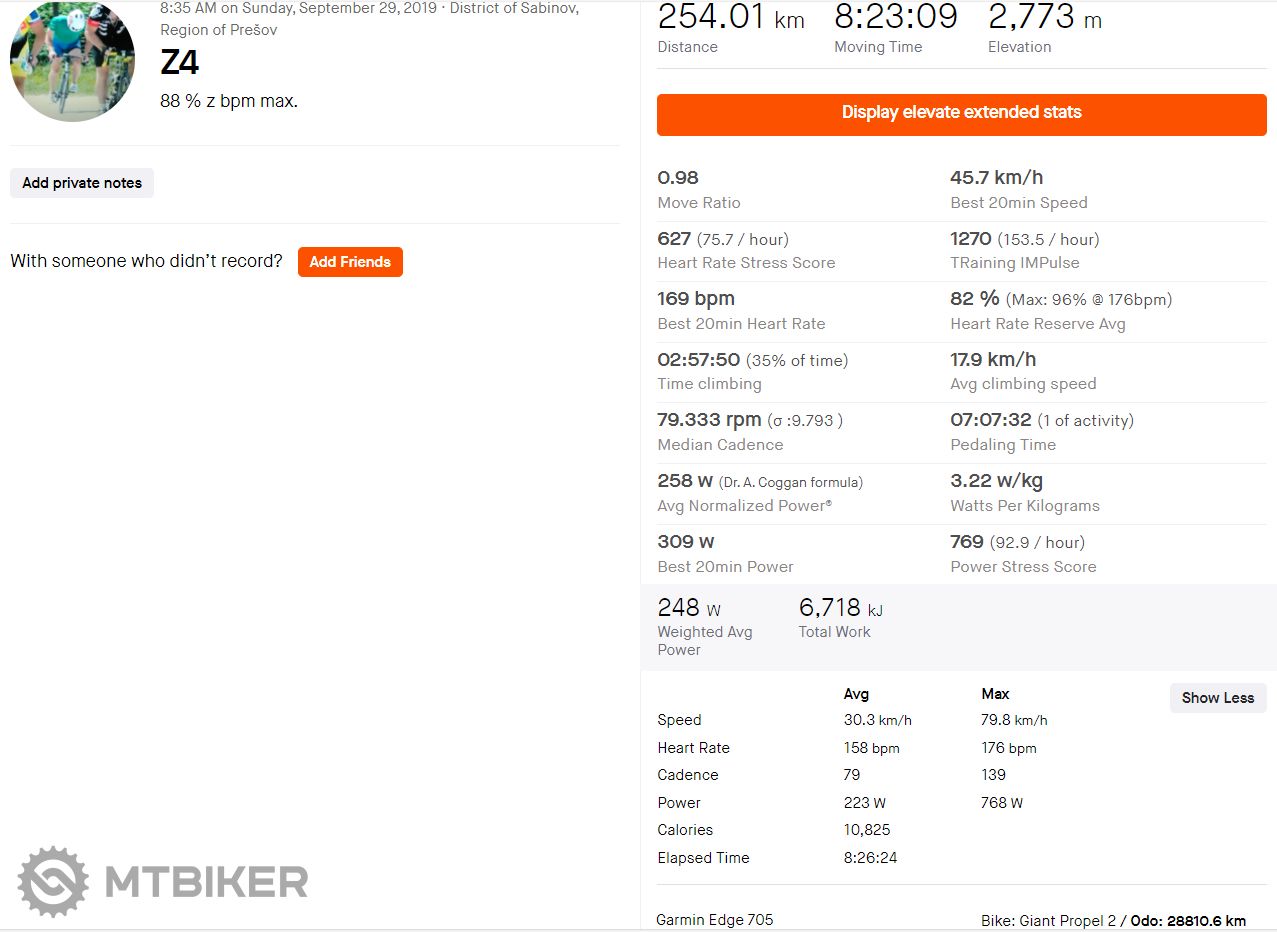Display elevate extended stats

coord(961,113)
